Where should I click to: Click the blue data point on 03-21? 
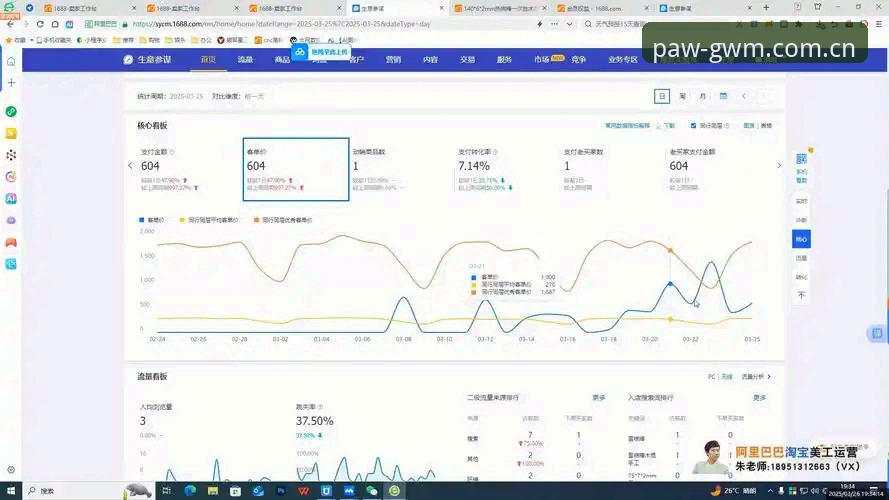(670, 283)
